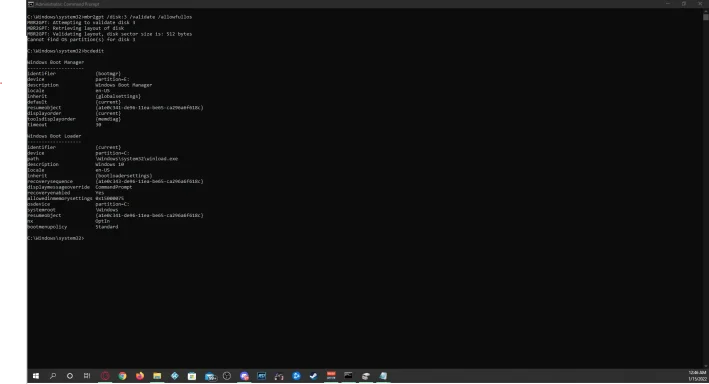709x384 pixels.
Task: Open Task View on the taskbar
Action: coord(87,376)
